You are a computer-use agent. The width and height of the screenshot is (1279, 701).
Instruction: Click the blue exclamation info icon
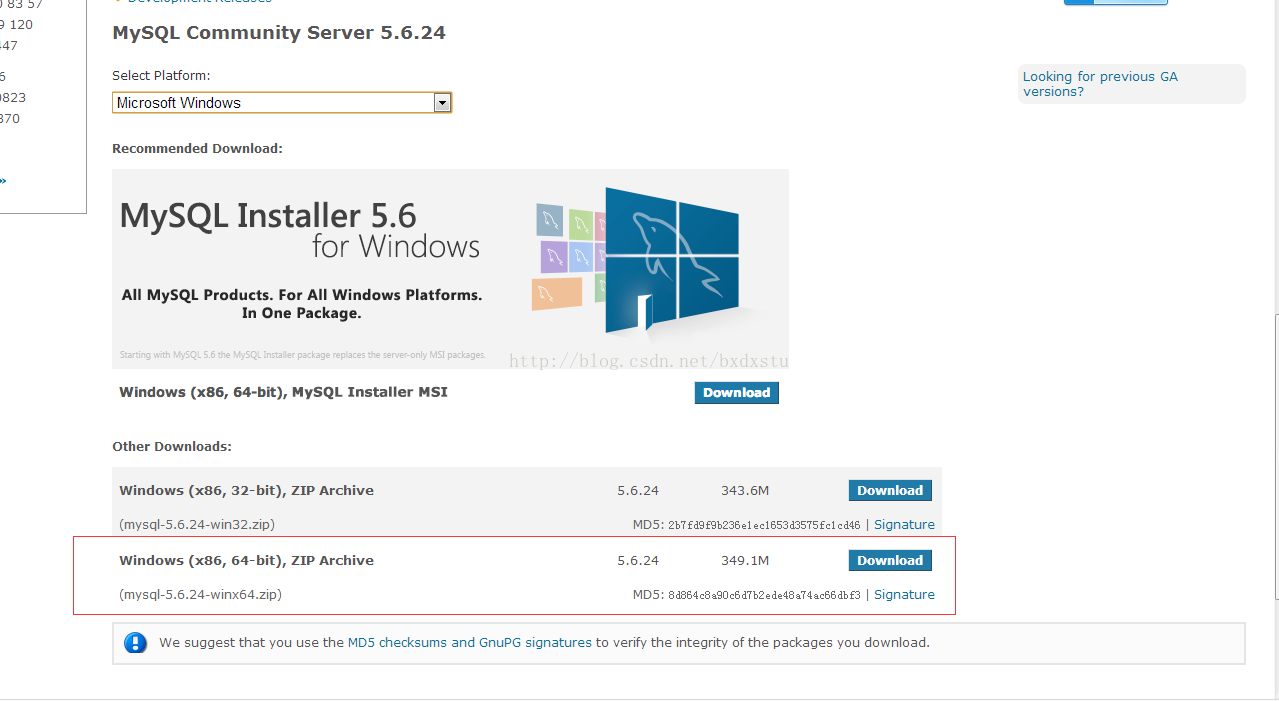pyautogui.click(x=136, y=643)
